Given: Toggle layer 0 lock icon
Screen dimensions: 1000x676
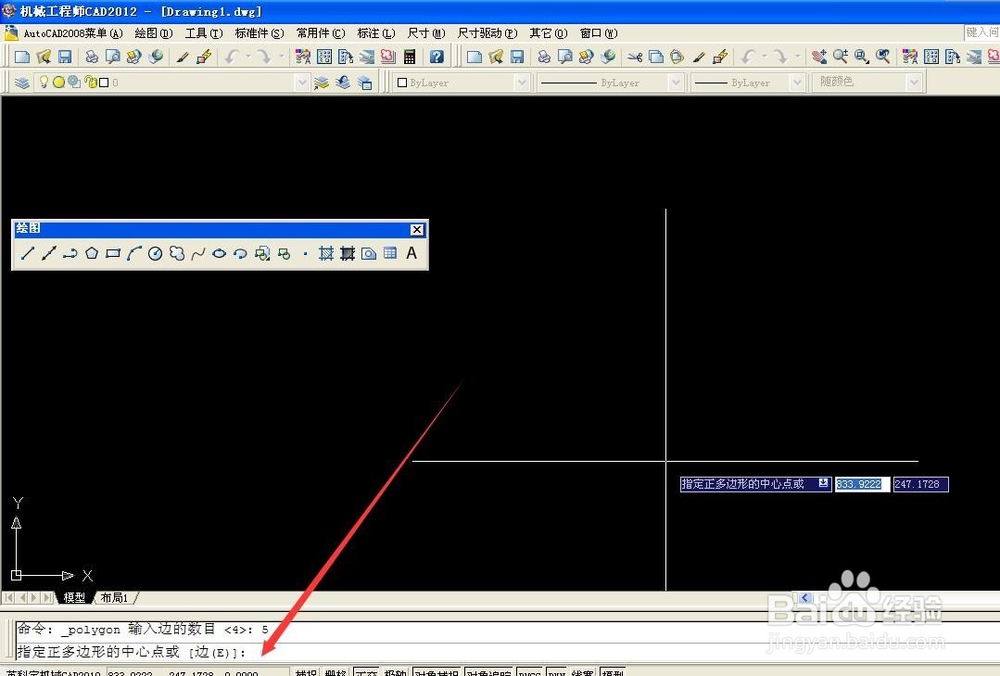Looking at the screenshot, I should point(90,82).
